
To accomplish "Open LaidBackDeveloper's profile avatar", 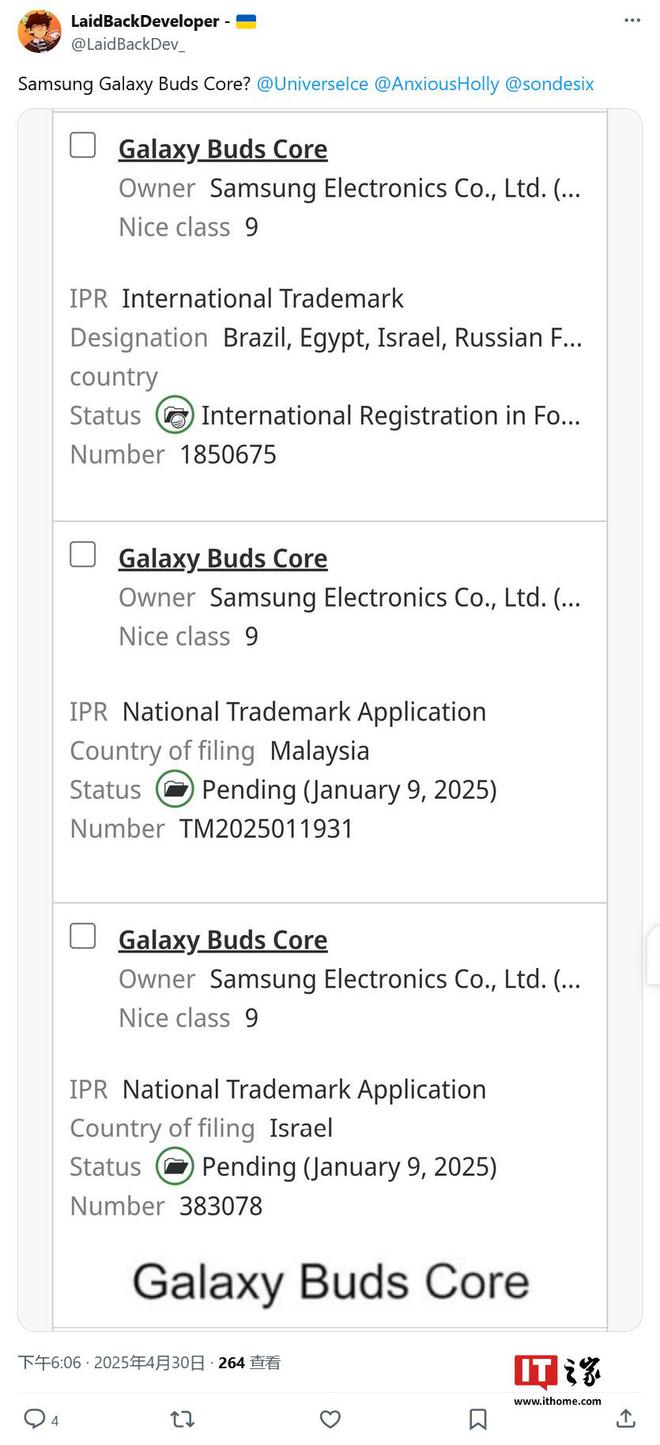I will click(39, 31).
